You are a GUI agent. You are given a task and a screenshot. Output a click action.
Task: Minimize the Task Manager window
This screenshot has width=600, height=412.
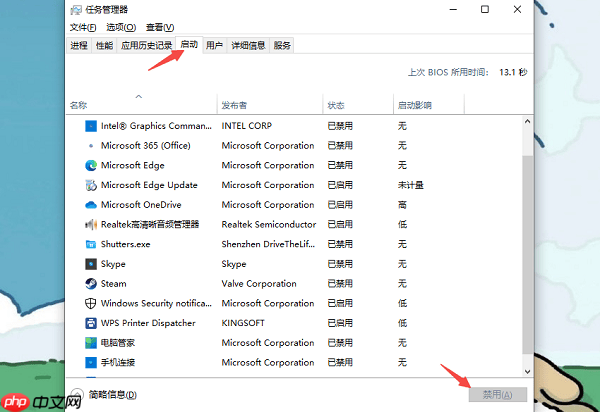point(453,10)
